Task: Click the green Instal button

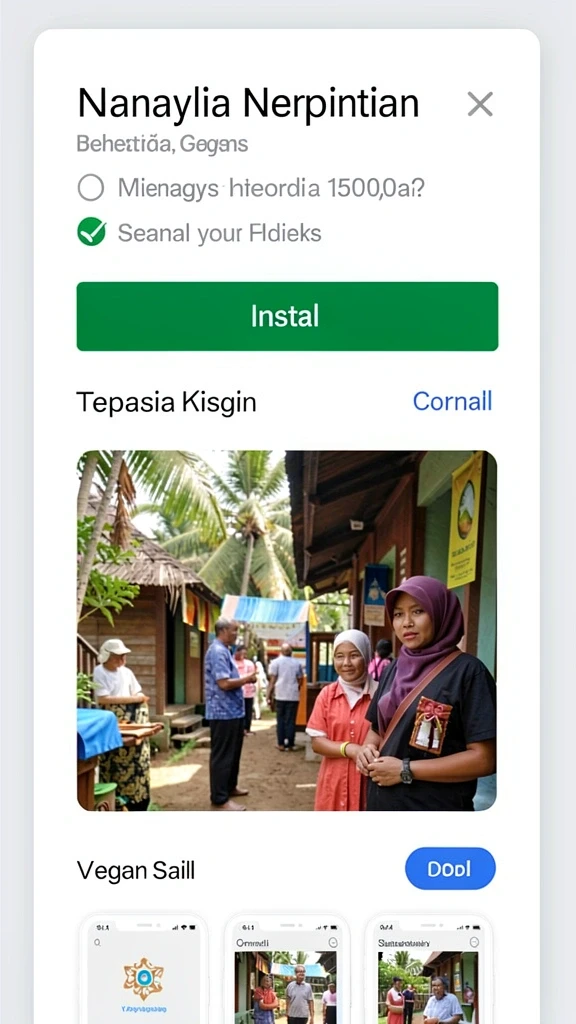Action: (x=287, y=317)
